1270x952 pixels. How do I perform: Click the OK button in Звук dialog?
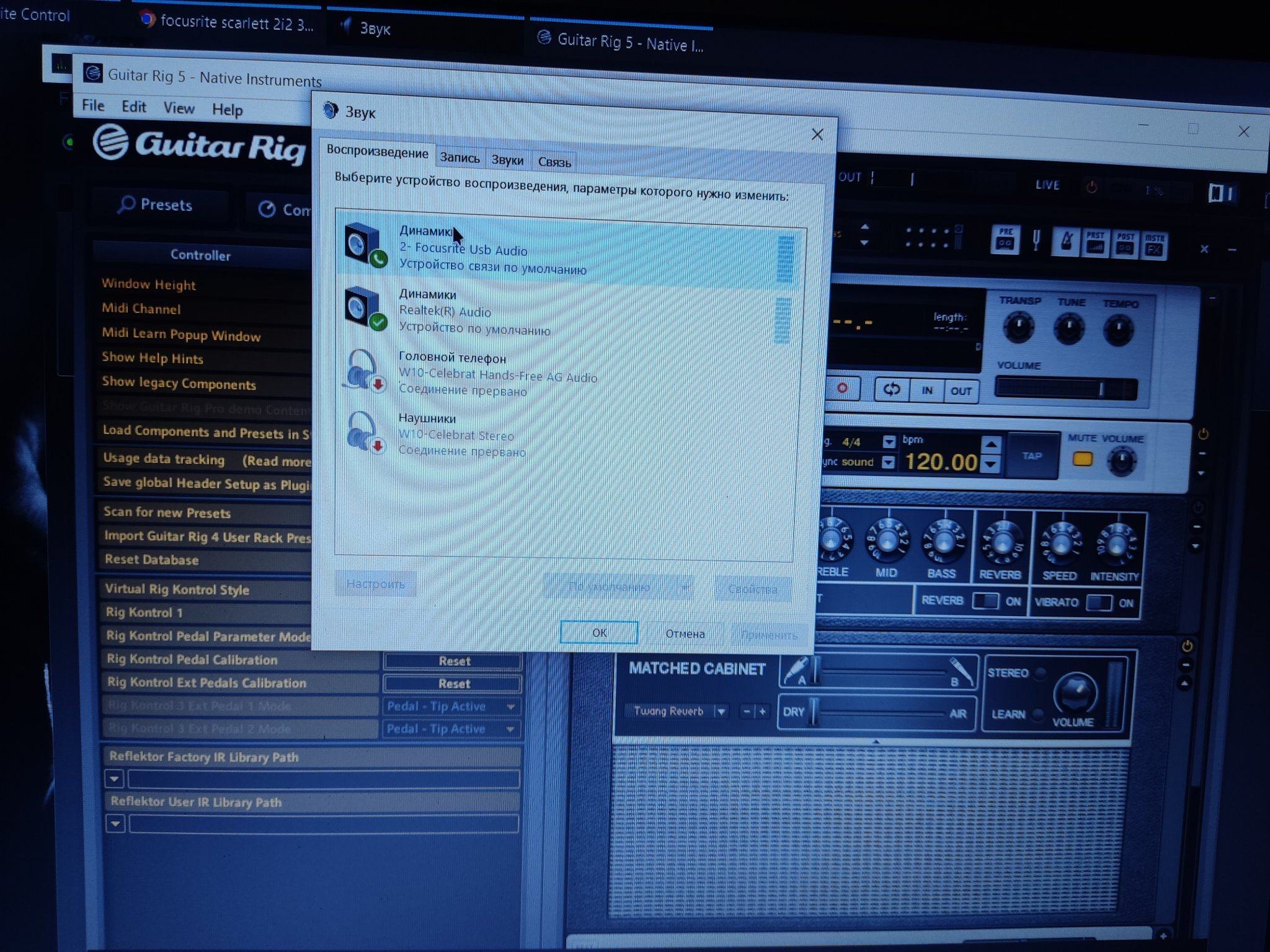(x=599, y=632)
